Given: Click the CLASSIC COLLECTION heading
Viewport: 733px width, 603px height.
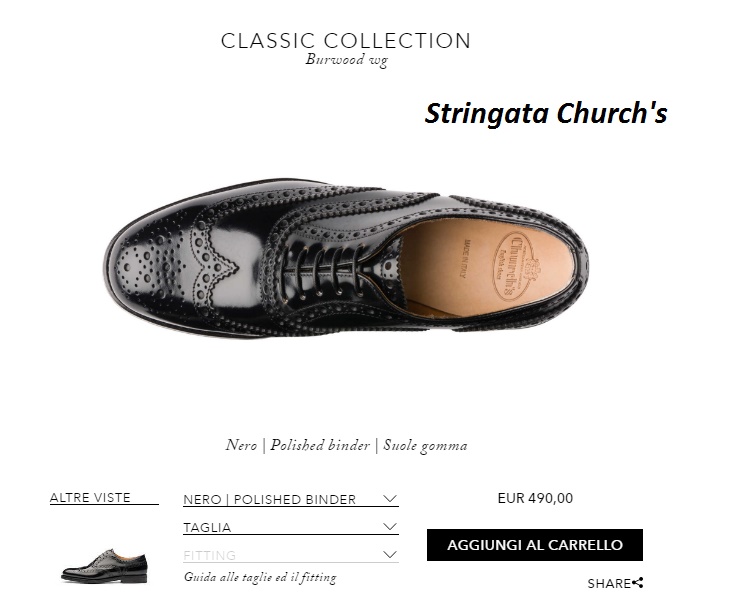Looking at the screenshot, I should [346, 41].
